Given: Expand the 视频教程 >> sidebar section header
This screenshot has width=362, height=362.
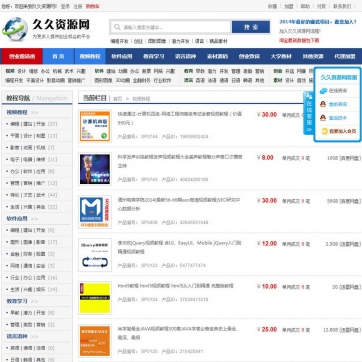Looking at the screenshot, I should point(22,112).
